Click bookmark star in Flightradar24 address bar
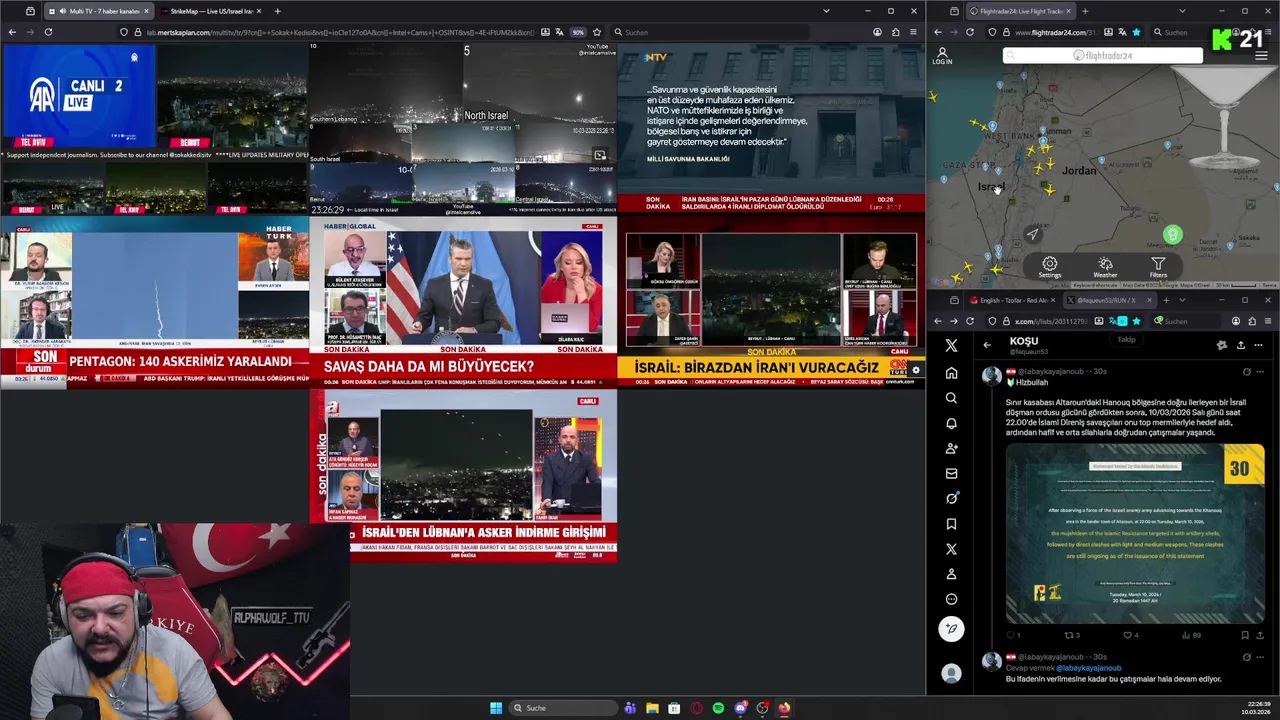Screen dimensions: 1280x720 (1136, 32)
